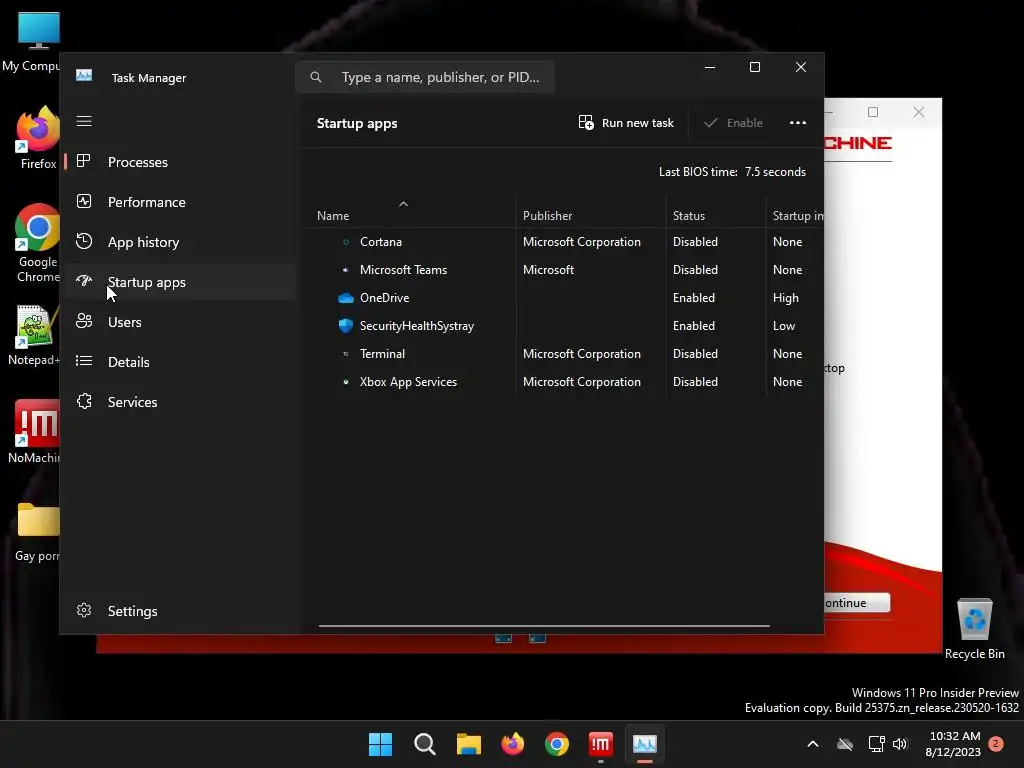Click the Processes sidebar icon

click(x=84, y=161)
